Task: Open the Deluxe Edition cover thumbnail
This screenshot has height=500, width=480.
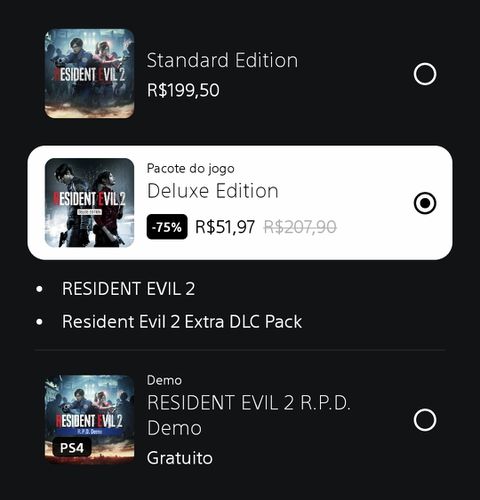Action: pos(90,203)
